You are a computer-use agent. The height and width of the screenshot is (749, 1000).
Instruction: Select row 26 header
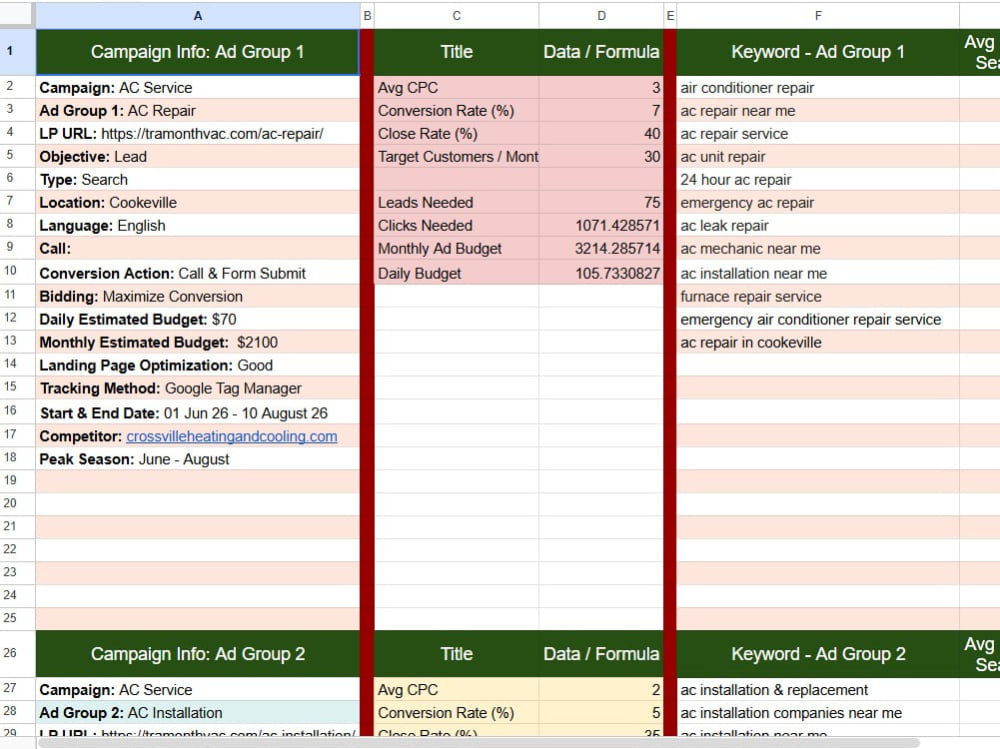pyautogui.click(x=10, y=653)
